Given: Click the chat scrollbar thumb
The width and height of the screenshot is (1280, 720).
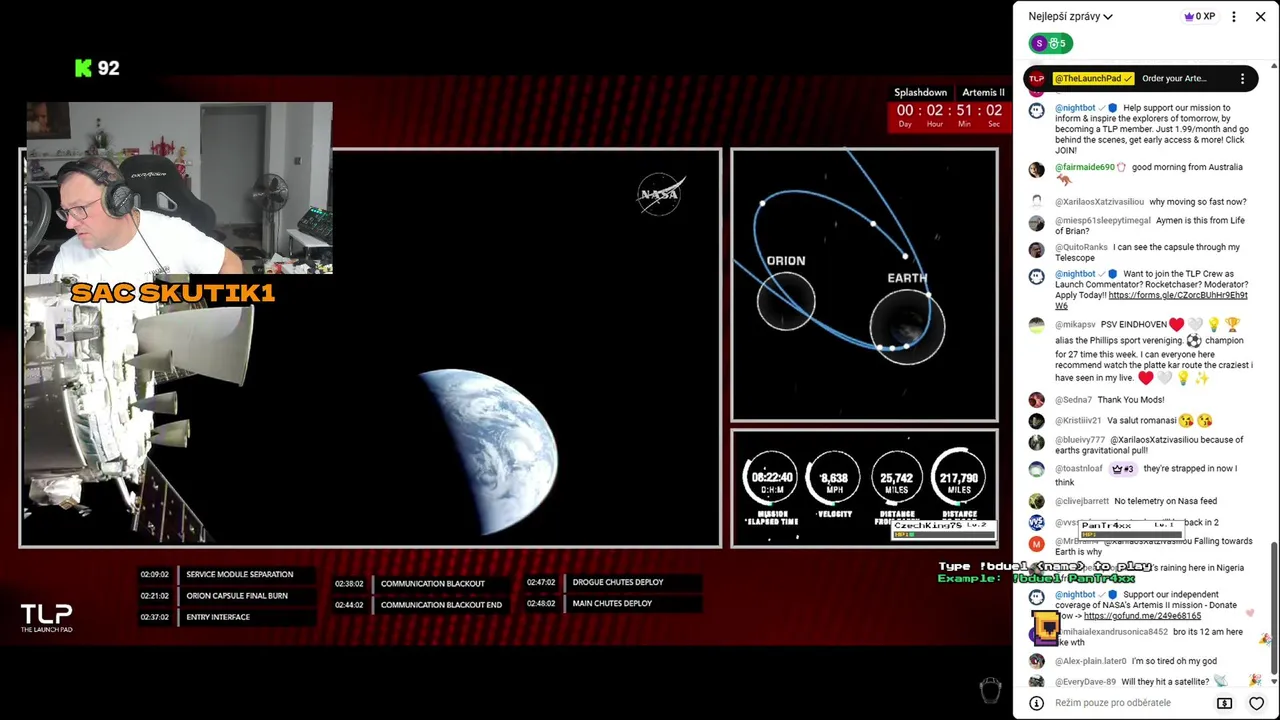Looking at the screenshot, I should 1273,610.
